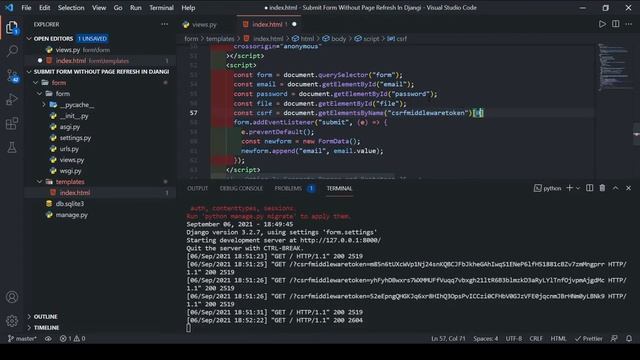
Task: Open the Run and Debug view
Action: pyautogui.click(x=12, y=99)
